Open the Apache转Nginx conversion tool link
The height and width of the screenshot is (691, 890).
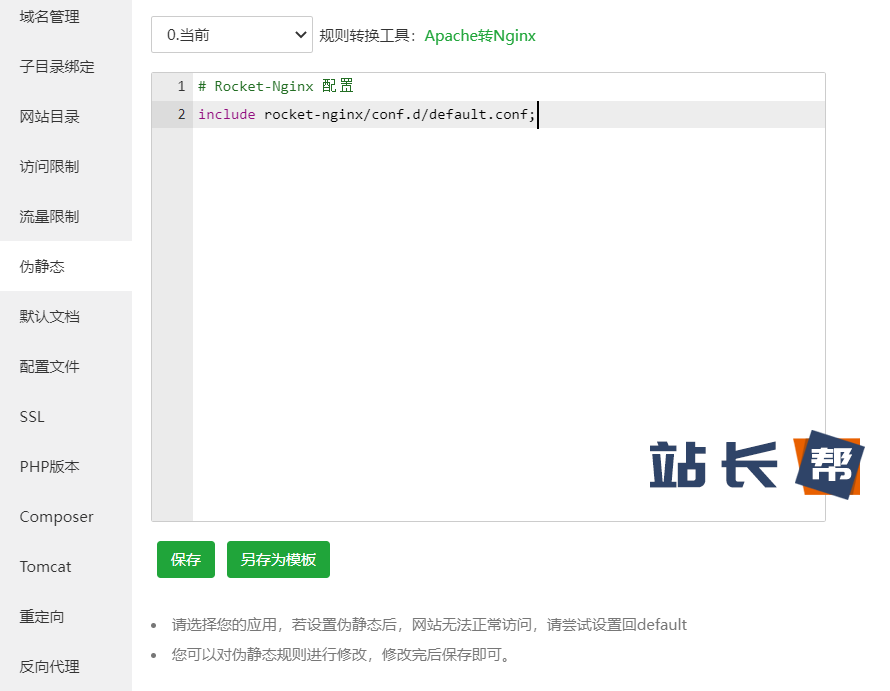tap(480, 36)
